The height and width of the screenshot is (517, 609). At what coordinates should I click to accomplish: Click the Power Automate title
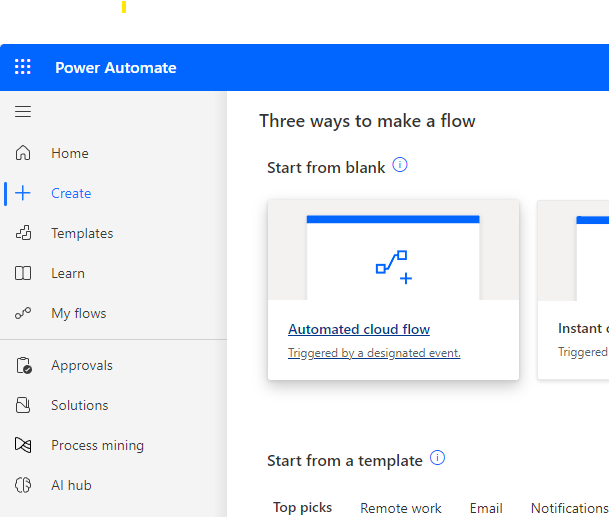(x=116, y=68)
